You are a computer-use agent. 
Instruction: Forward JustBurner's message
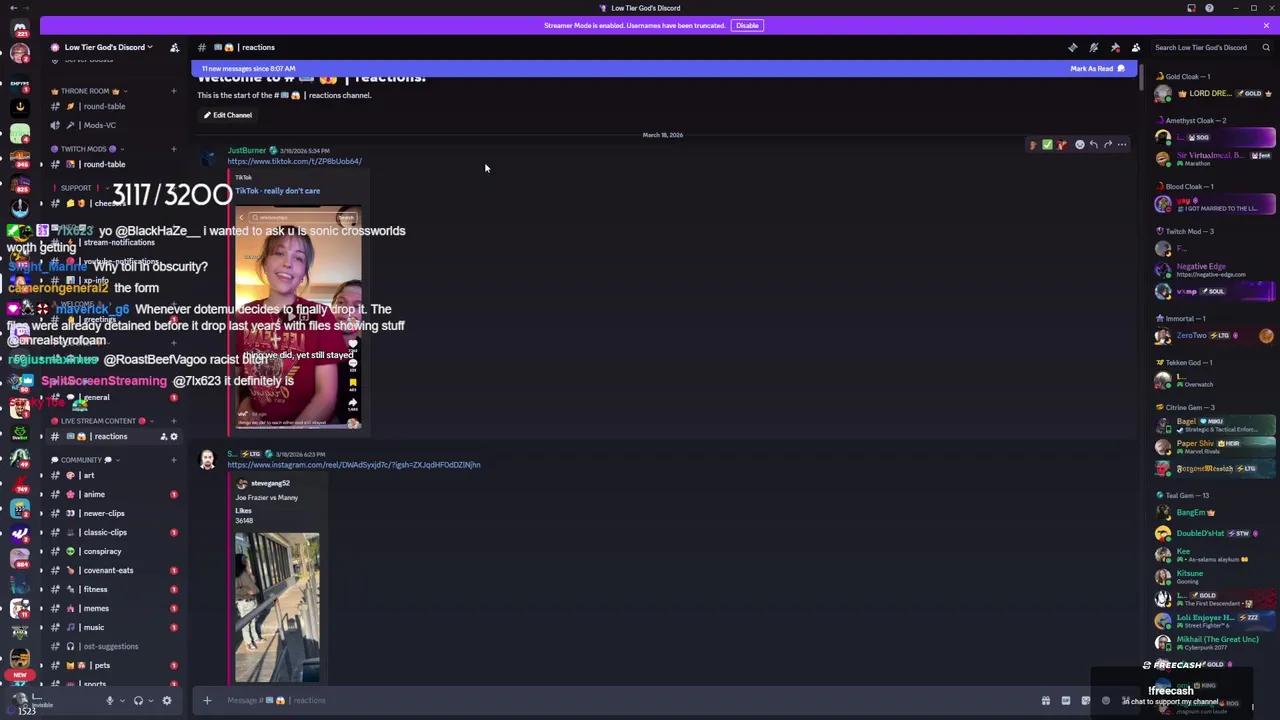coord(1107,145)
